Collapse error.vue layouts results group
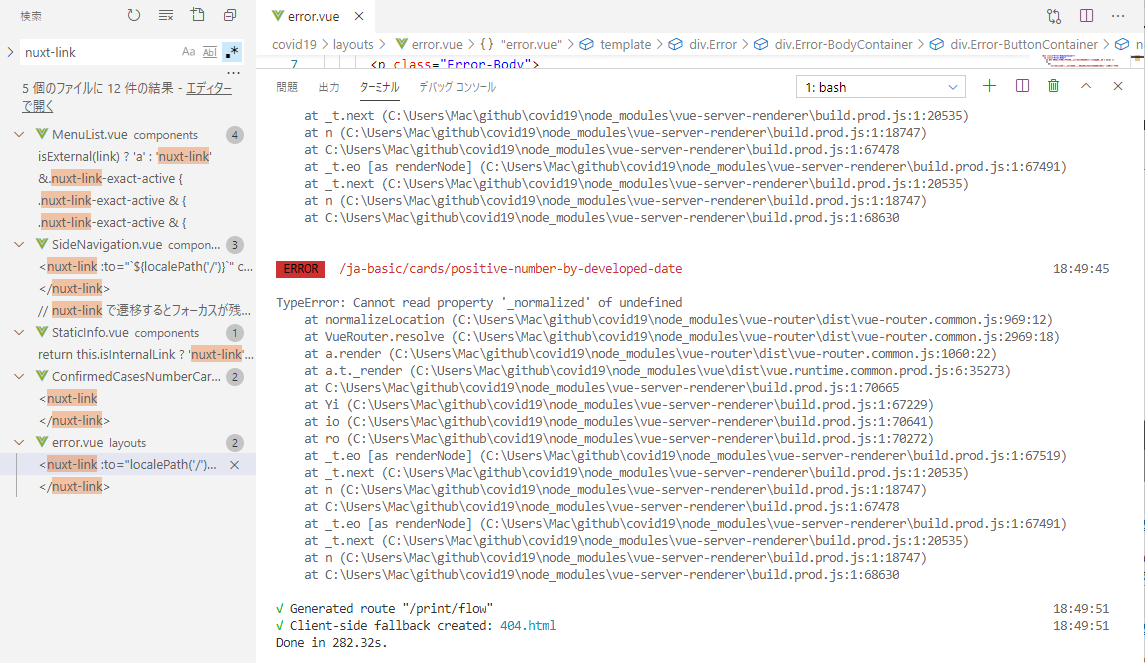Viewport: 1145px width, 663px height. (x=20, y=442)
